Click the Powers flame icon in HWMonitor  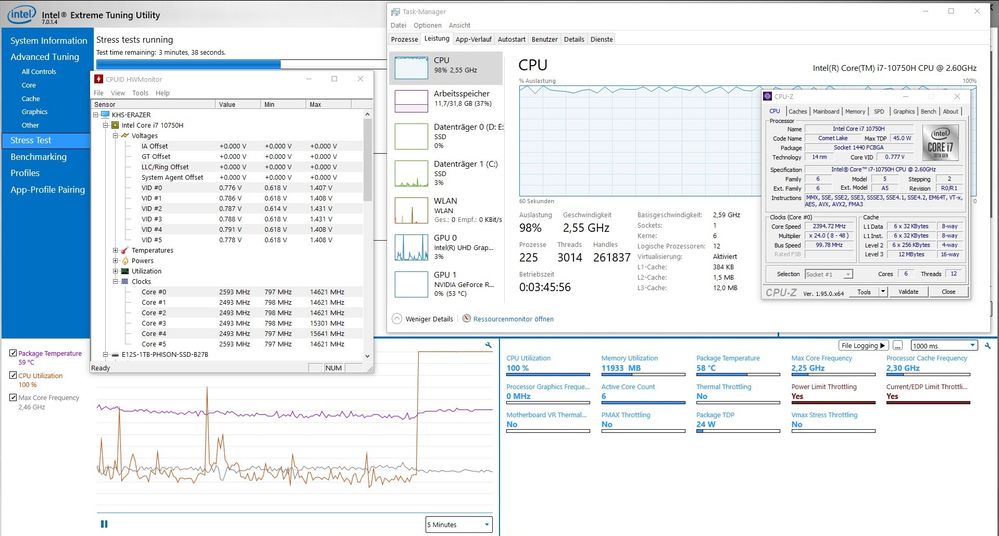(125, 261)
